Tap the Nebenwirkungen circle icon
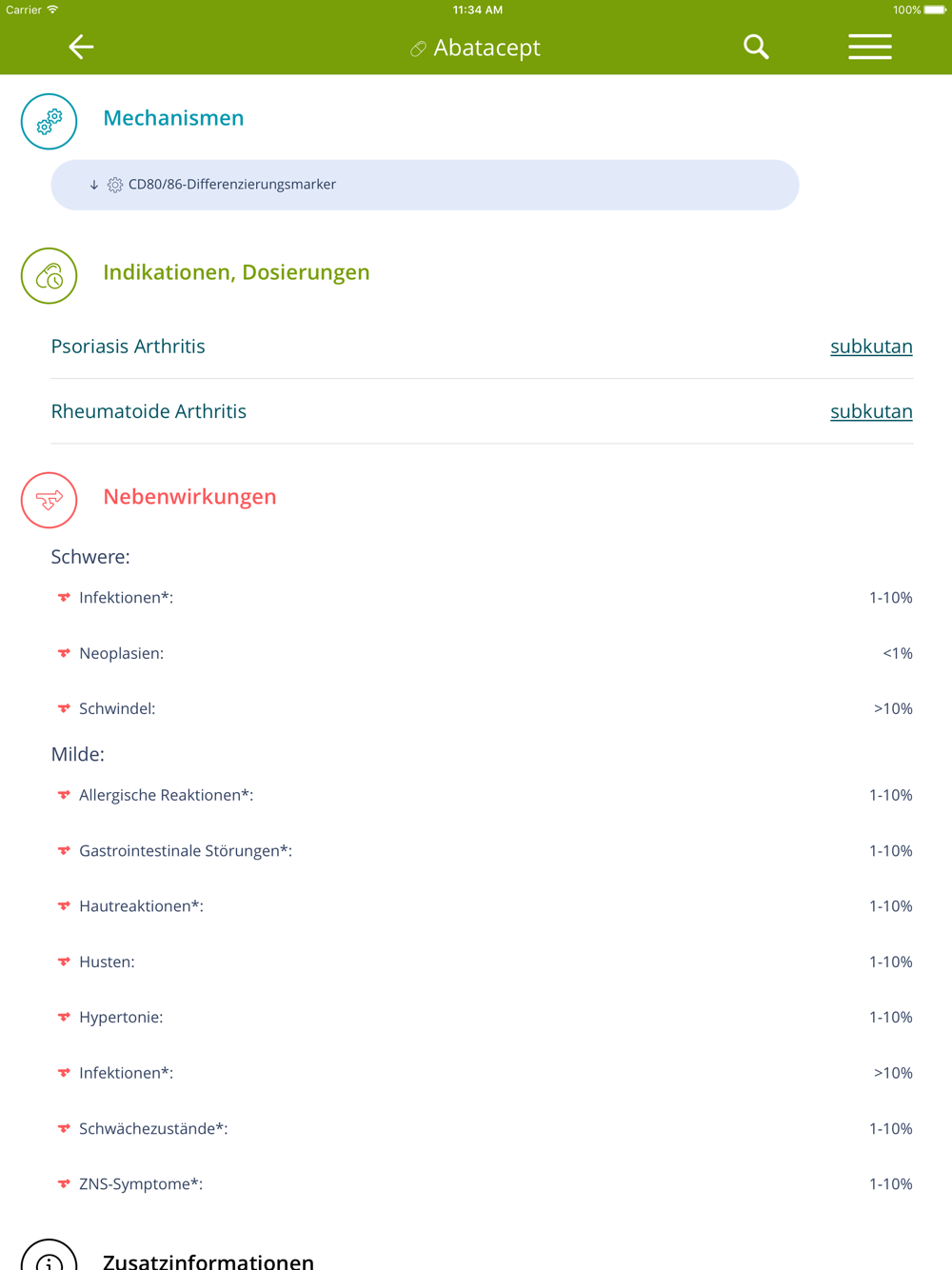This screenshot has width=952, height=1270. (x=50, y=500)
